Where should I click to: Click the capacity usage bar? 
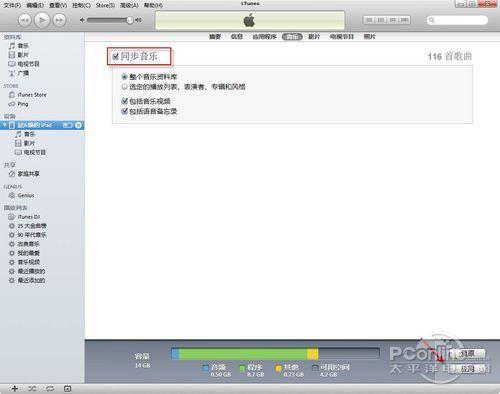point(275,353)
